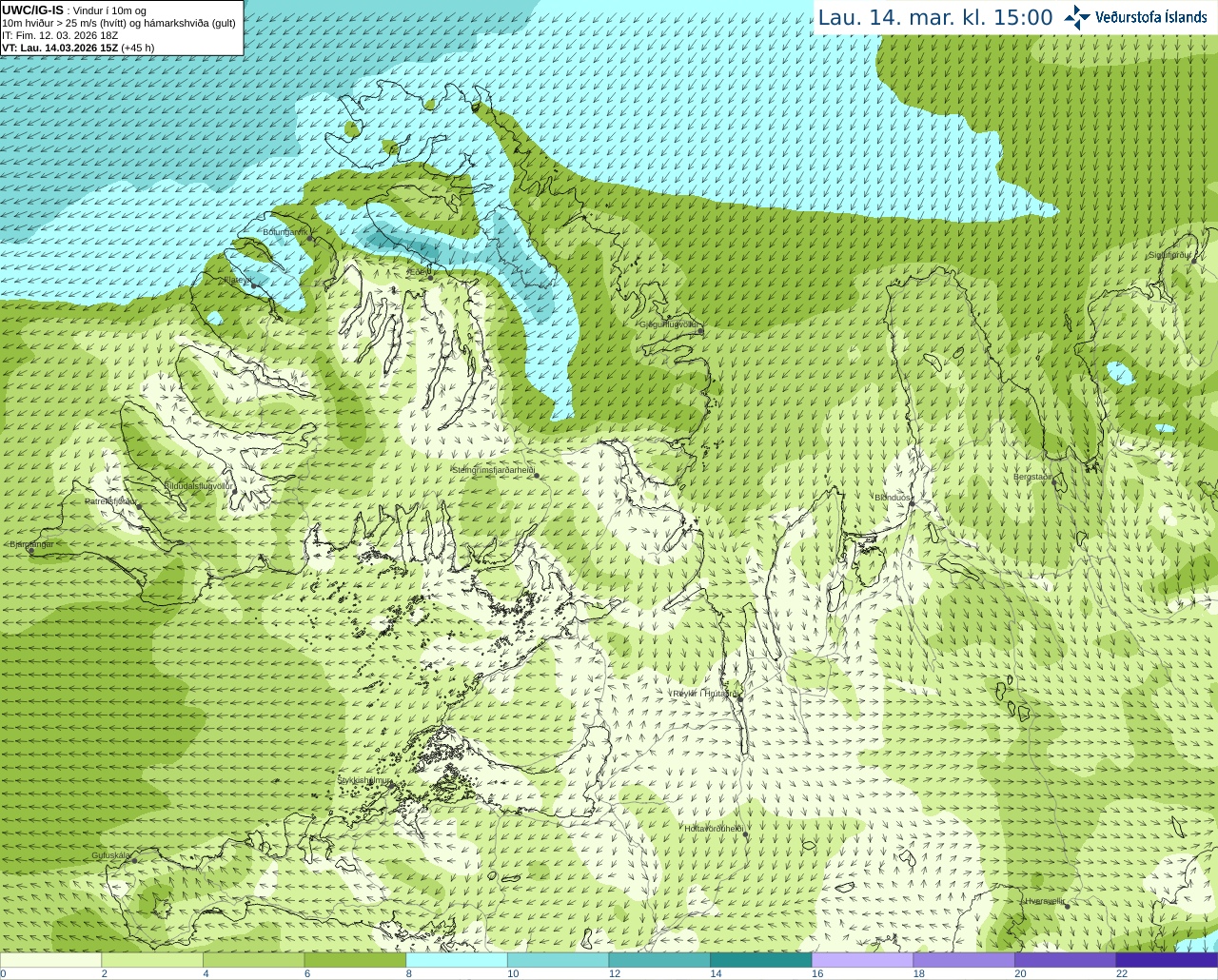
Task: Click the legend value '16' on the scale
Action: pos(816,973)
